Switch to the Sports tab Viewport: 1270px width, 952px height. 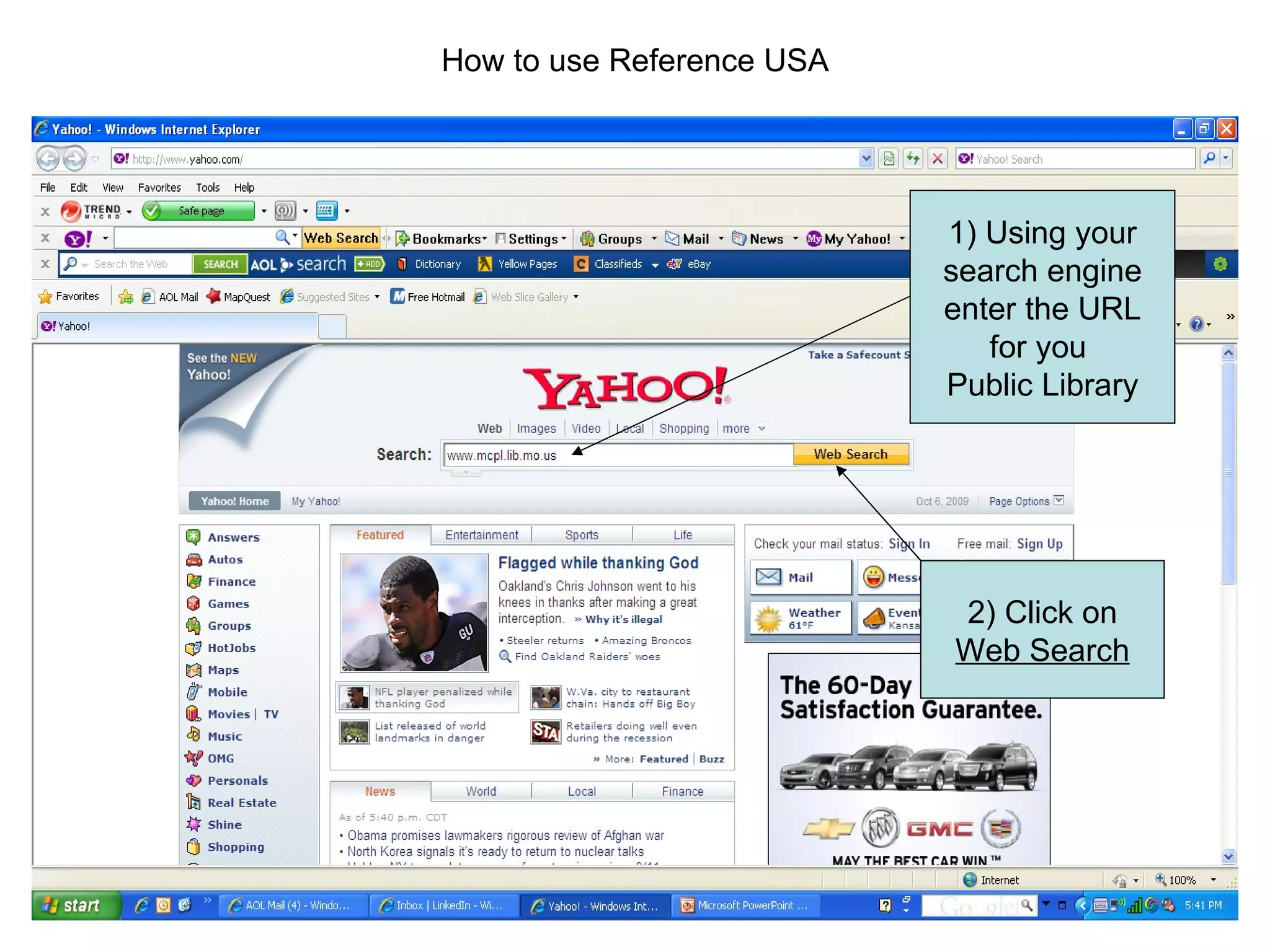582,535
